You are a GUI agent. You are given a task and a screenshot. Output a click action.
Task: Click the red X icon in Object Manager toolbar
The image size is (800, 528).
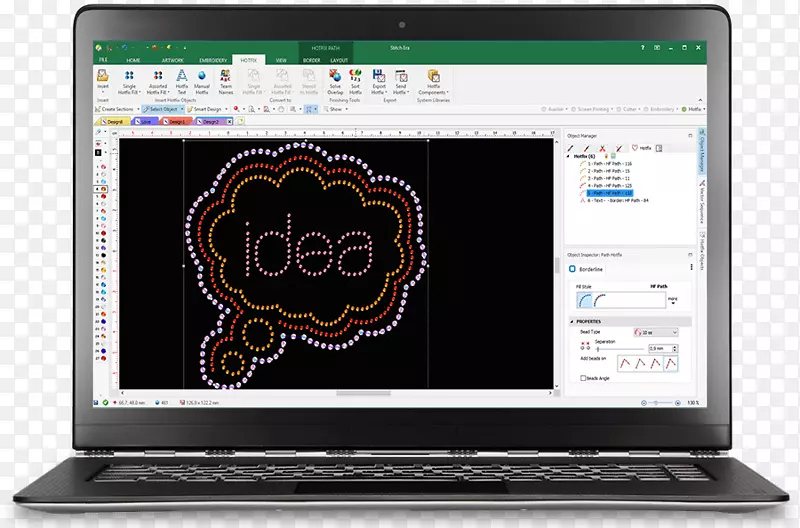603,148
